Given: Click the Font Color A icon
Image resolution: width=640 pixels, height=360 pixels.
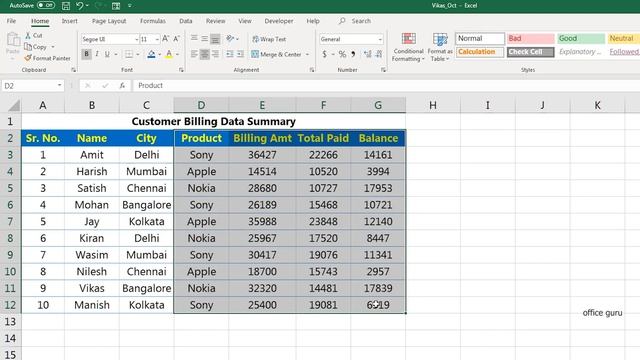Looking at the screenshot, I should pyautogui.click(x=169, y=54).
